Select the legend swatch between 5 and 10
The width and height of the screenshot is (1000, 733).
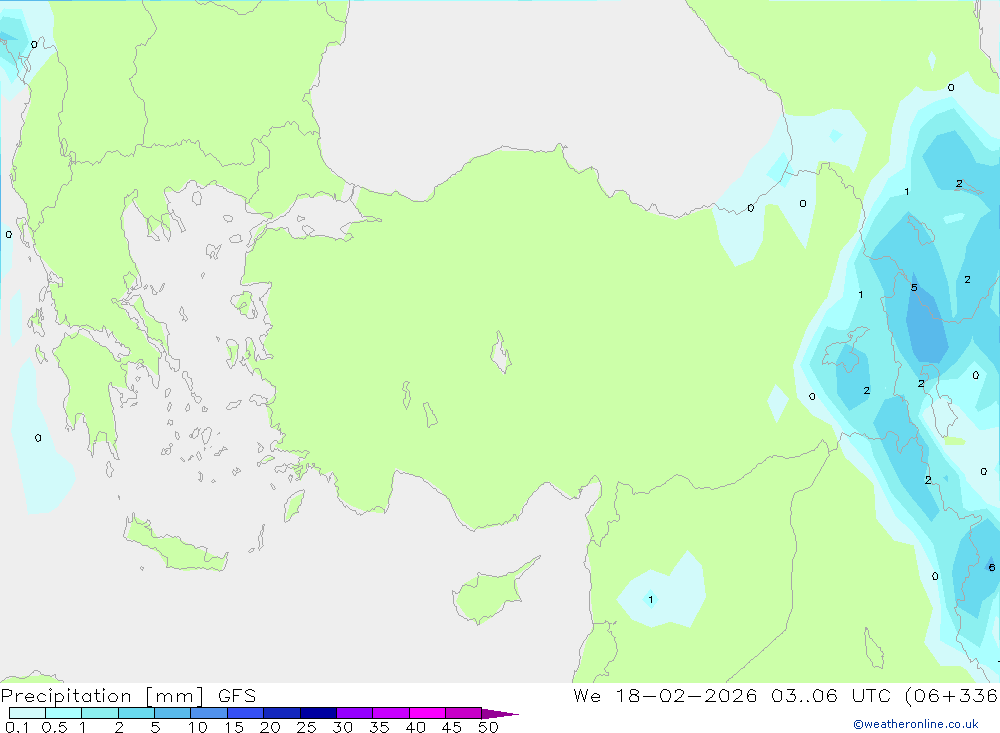tap(173, 713)
